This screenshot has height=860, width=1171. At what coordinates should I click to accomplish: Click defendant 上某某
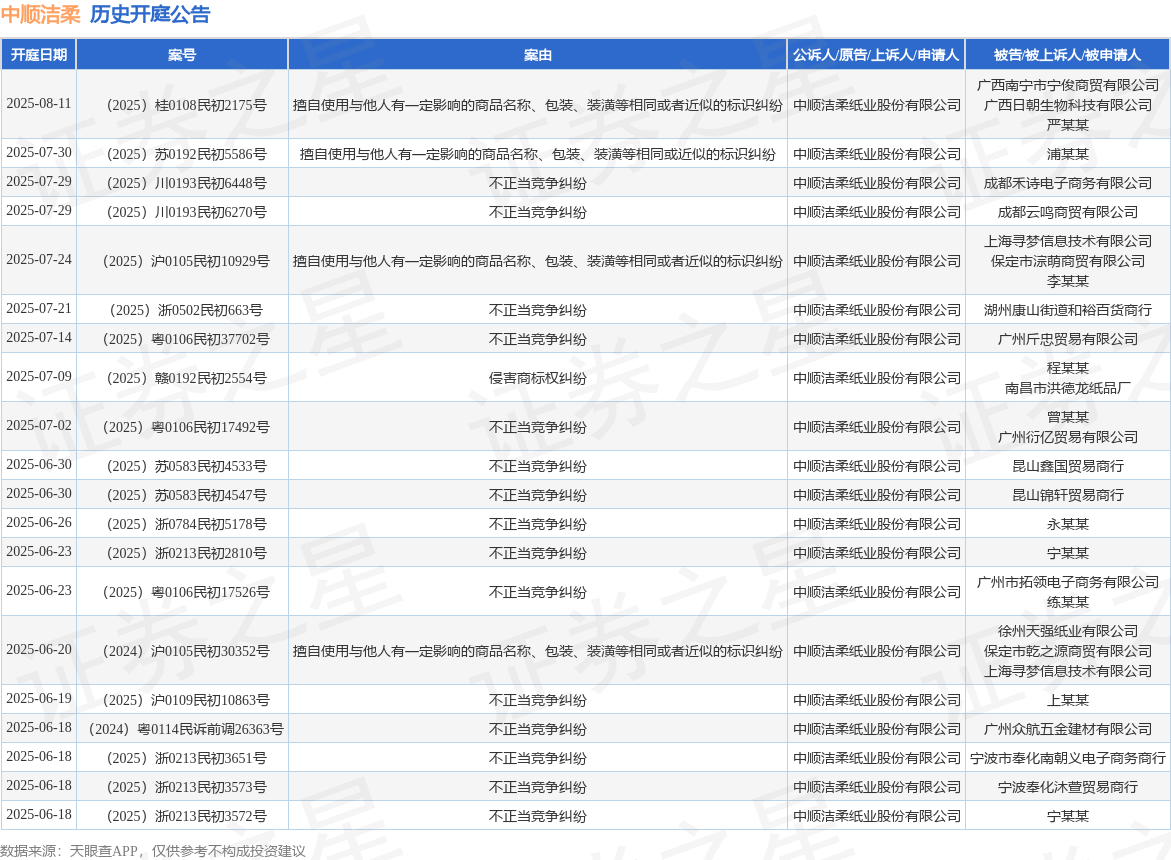(x=1068, y=700)
